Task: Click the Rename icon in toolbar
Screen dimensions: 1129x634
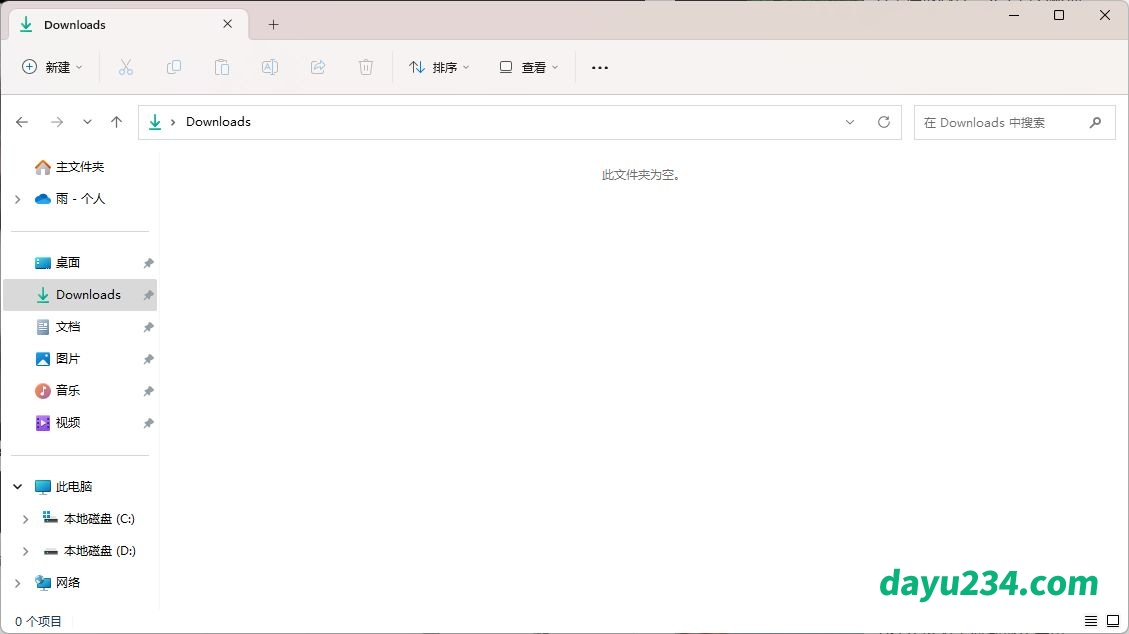Action: 270,67
